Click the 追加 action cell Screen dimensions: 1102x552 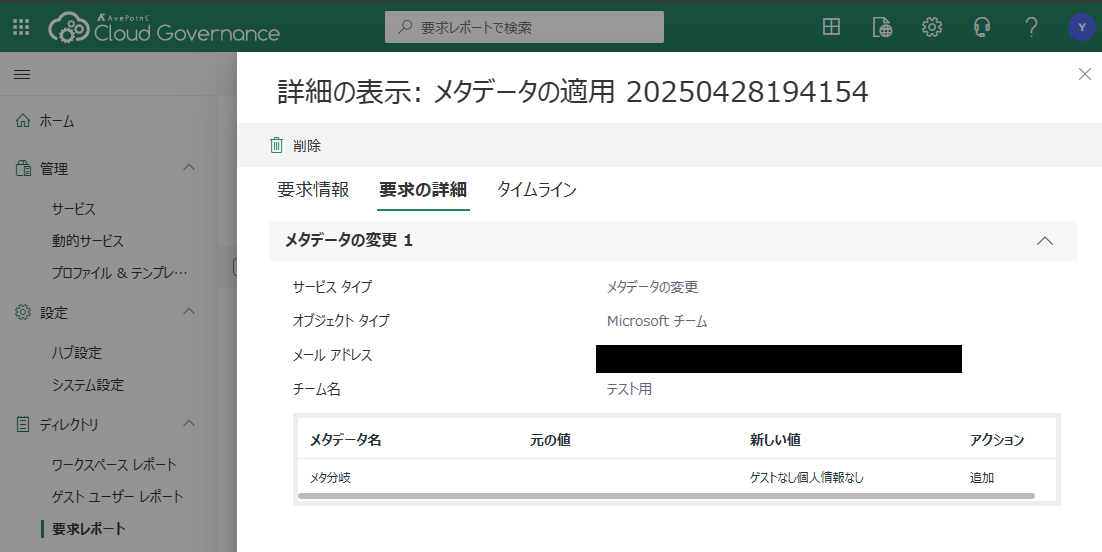point(982,477)
